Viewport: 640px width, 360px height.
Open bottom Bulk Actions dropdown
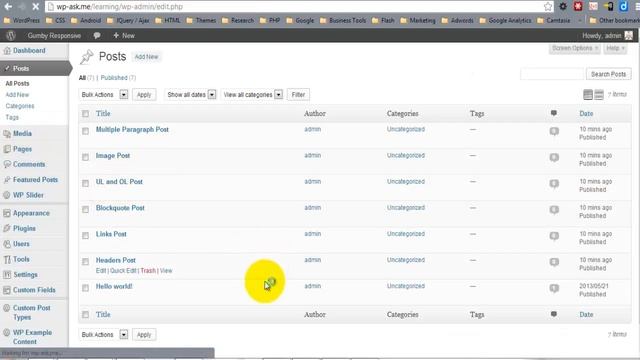pyautogui.click(x=104, y=335)
